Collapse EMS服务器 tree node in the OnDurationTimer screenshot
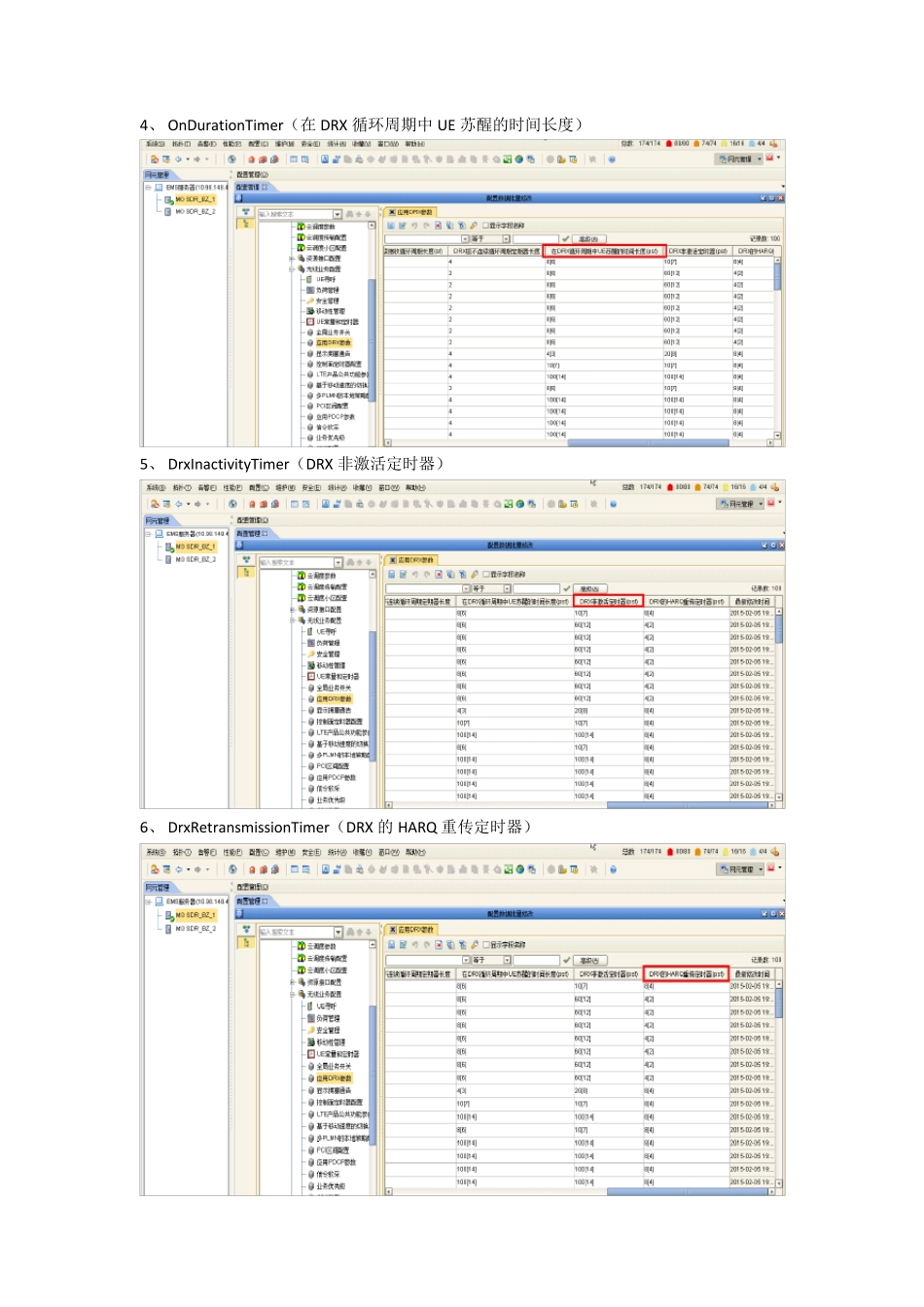Image resolution: width=924 pixels, height=1307 pixels. tap(148, 188)
